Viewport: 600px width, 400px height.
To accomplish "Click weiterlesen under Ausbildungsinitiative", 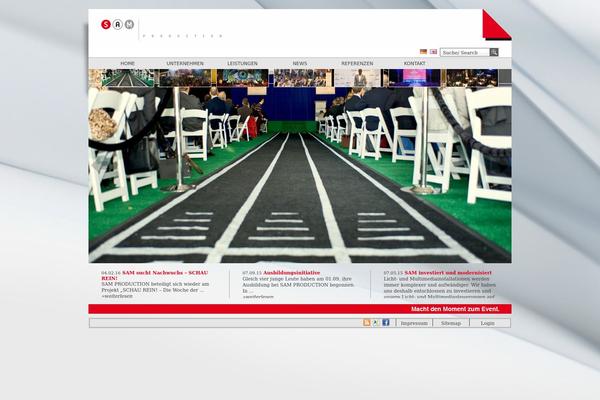I will tap(258, 296).
